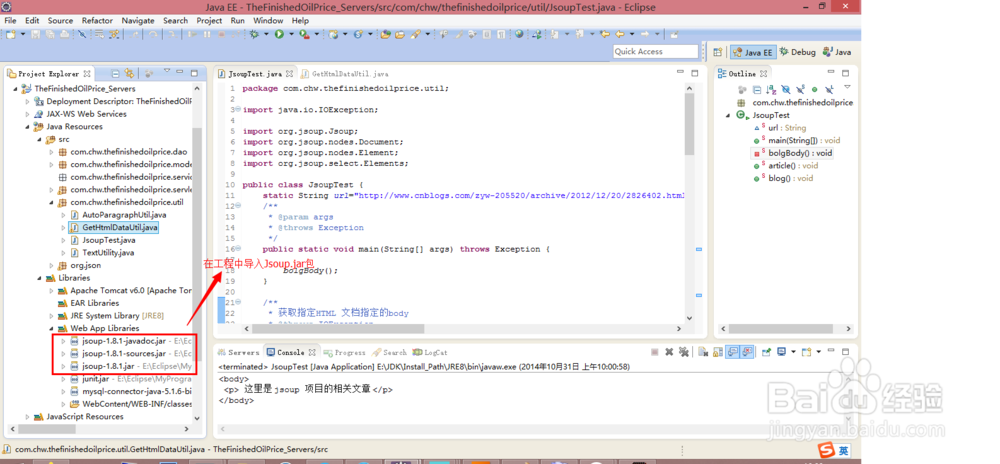The width and height of the screenshot is (1000, 464).
Task: Click Clear Console icon
Action: point(703,352)
